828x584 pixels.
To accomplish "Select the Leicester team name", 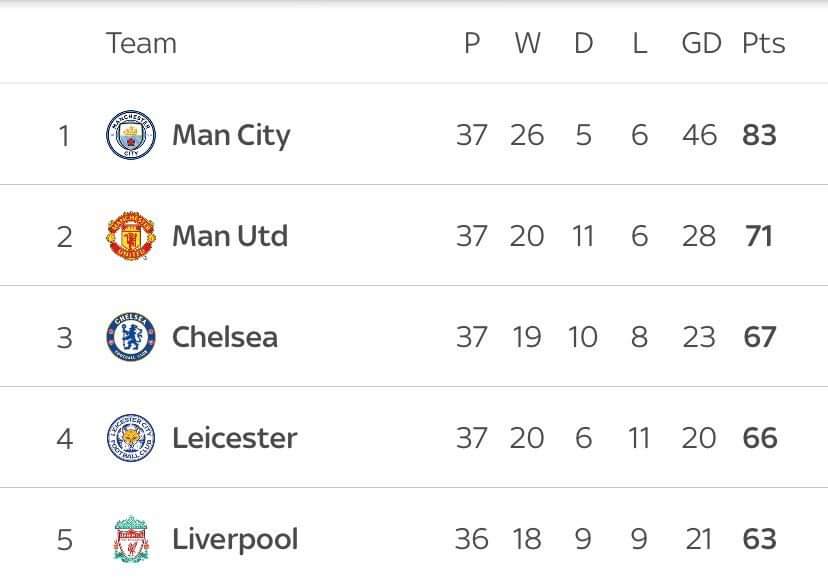I will pos(235,438).
